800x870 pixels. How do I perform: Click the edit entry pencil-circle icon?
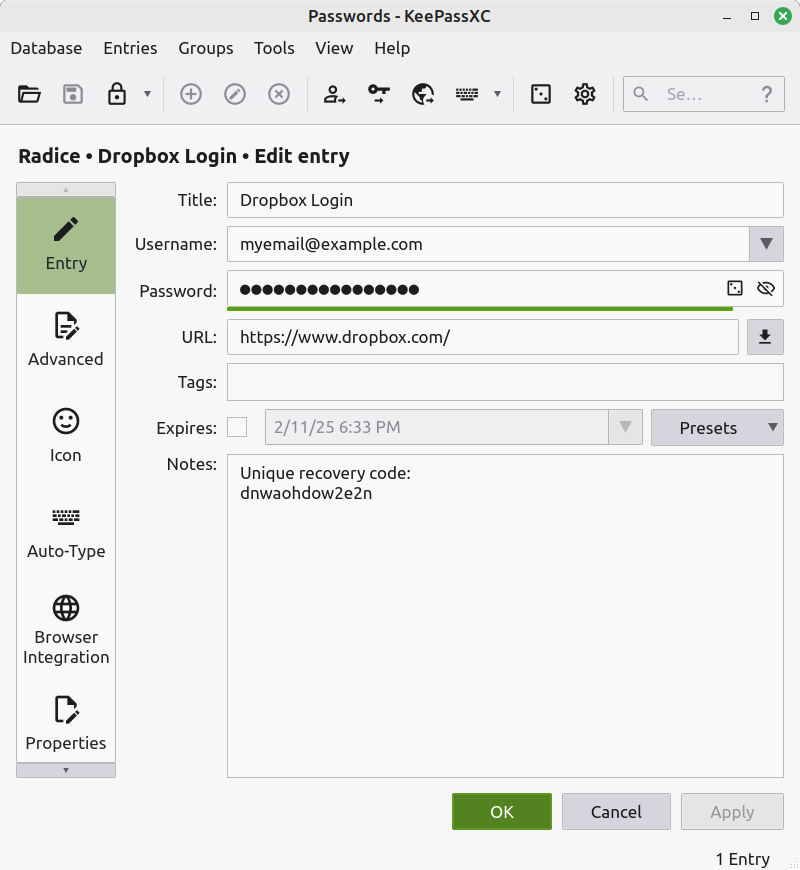(x=235, y=94)
